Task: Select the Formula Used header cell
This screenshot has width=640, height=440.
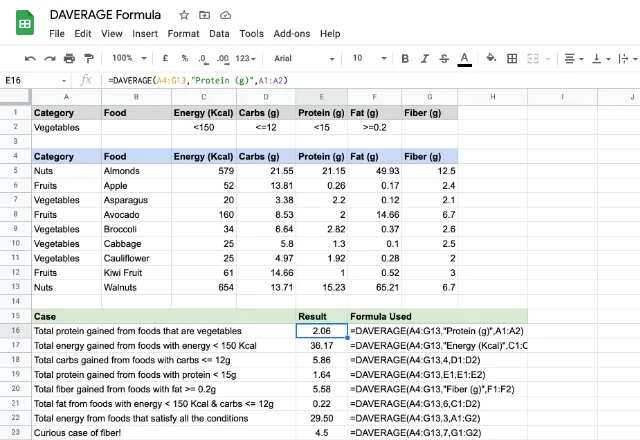Action: tap(438, 316)
